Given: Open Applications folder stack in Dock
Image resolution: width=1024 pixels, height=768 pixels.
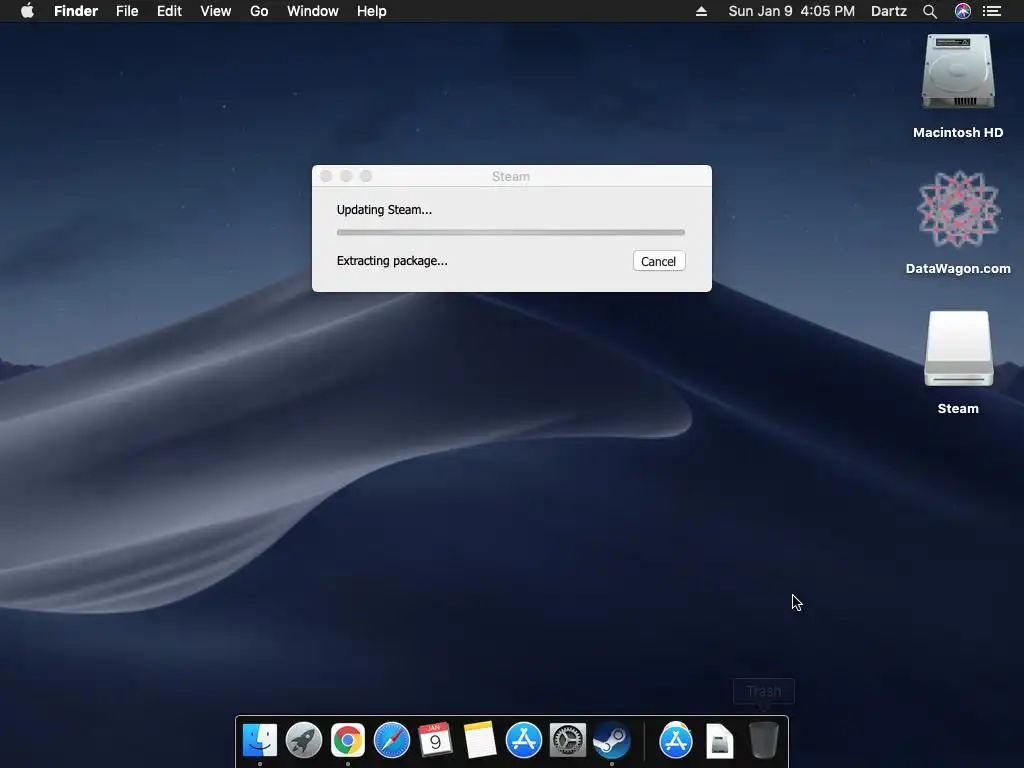Looking at the screenshot, I should [x=676, y=741].
